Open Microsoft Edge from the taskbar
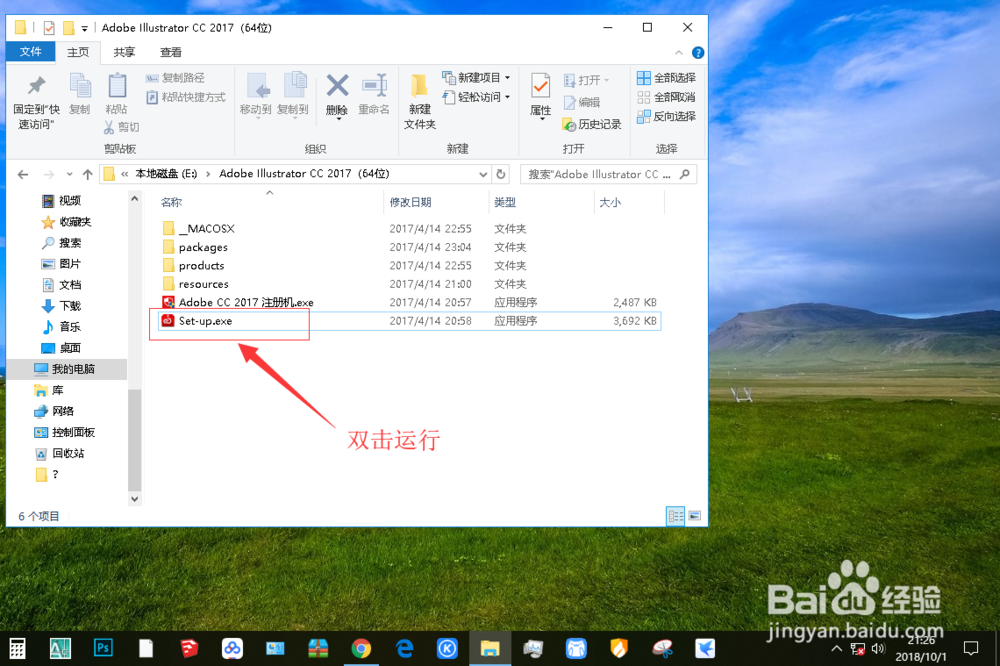The height and width of the screenshot is (666, 1000). tap(404, 649)
